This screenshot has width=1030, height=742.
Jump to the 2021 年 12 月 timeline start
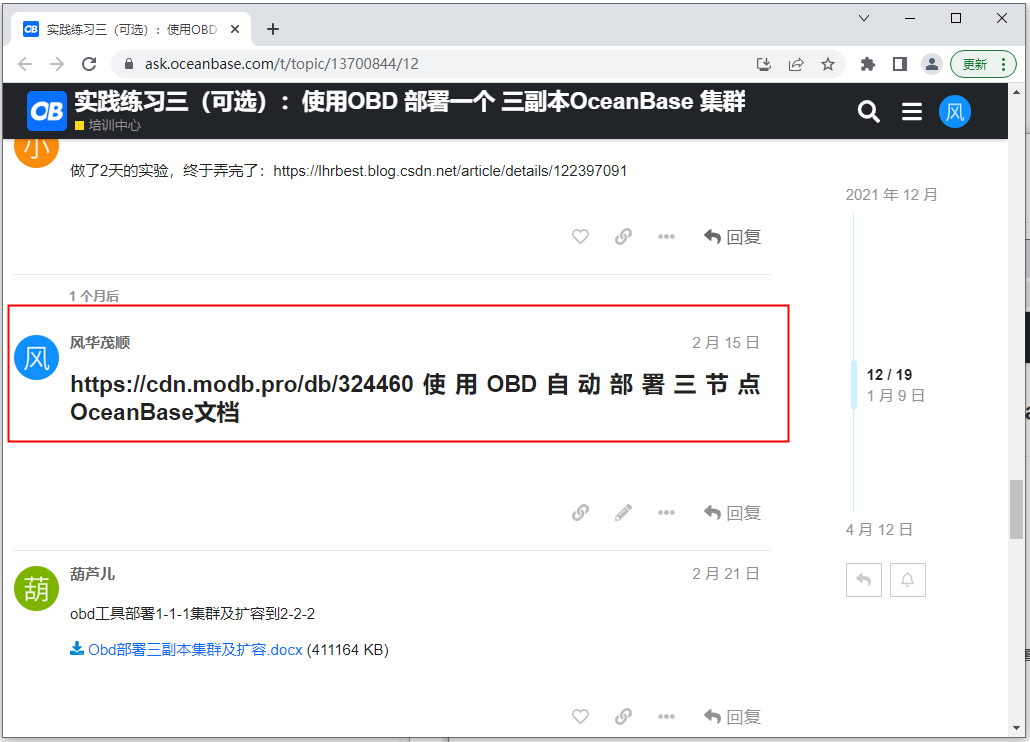(x=891, y=194)
